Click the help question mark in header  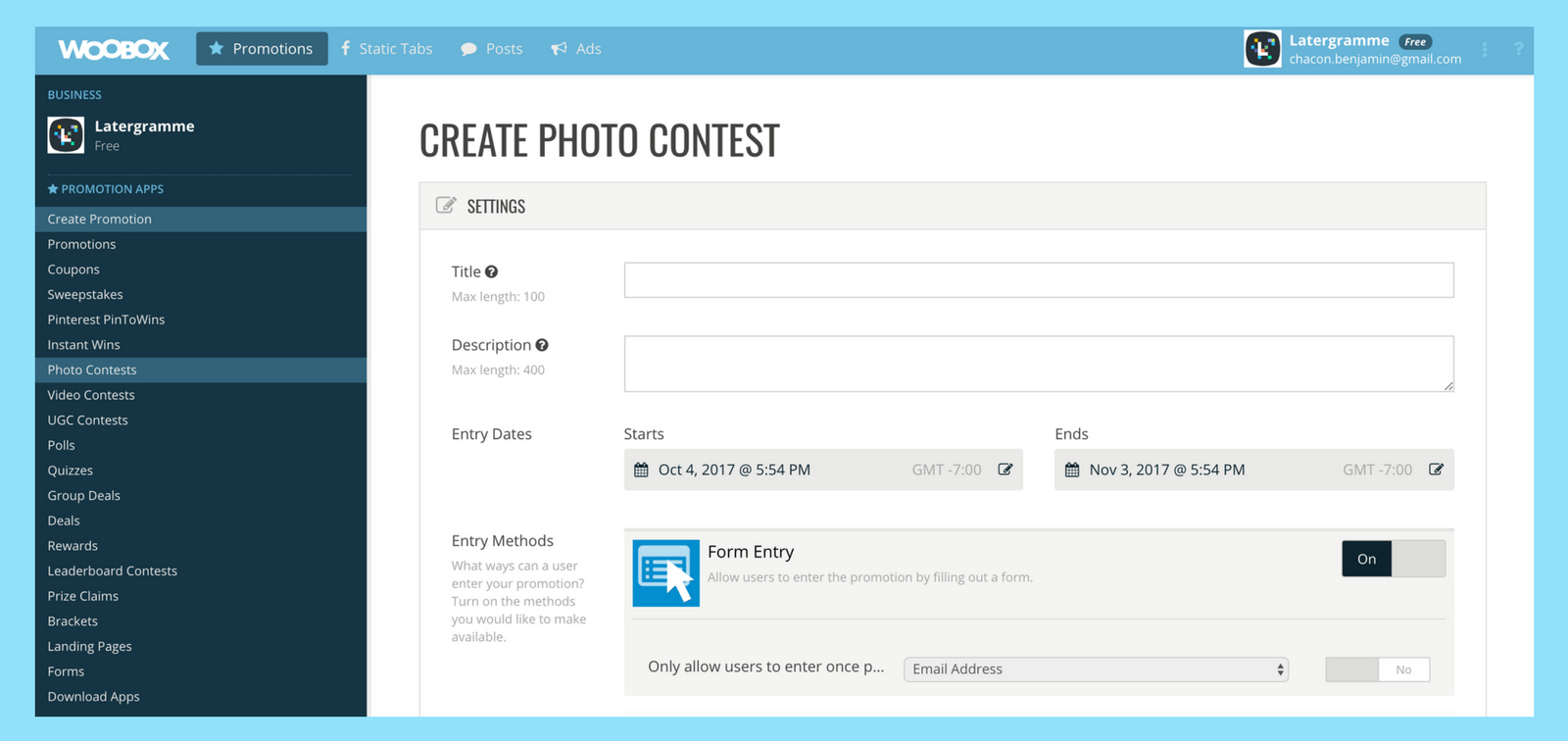coord(1518,49)
